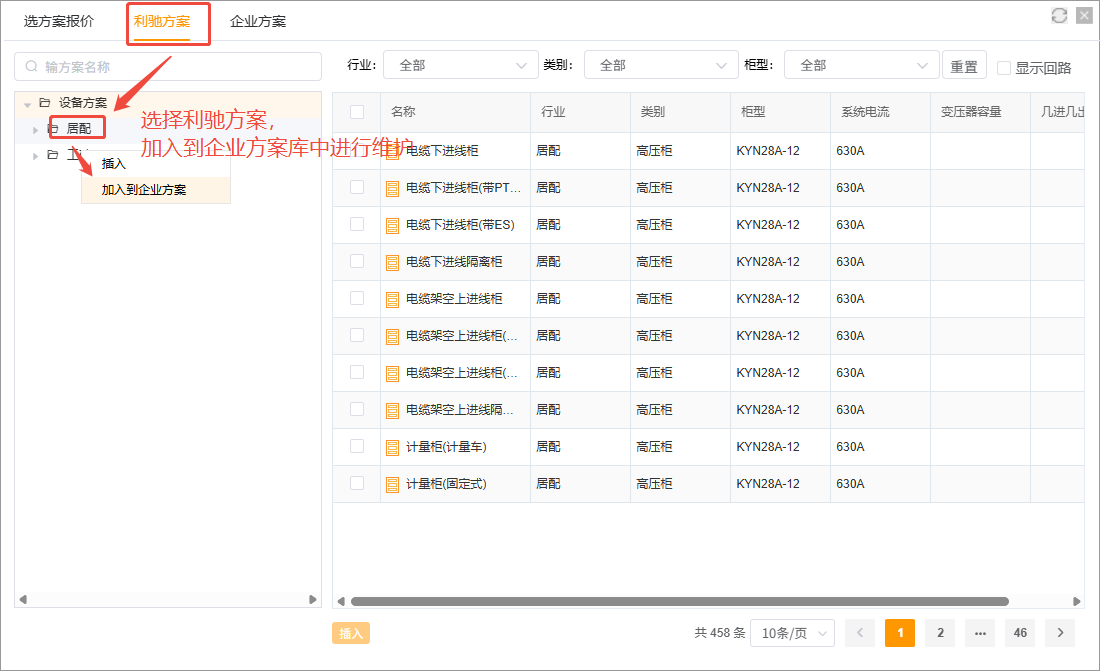Image resolution: width=1100 pixels, height=671 pixels.
Task: Open the 柜型 dropdown
Action: pos(861,65)
